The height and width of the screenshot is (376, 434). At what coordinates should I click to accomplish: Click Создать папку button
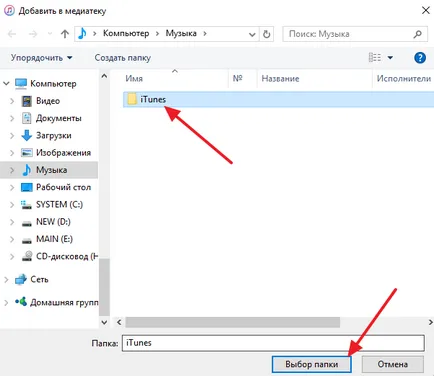pyautogui.click(x=123, y=58)
